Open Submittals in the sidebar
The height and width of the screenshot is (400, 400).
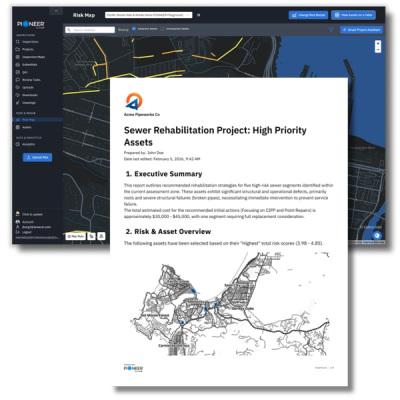[x=26, y=65]
